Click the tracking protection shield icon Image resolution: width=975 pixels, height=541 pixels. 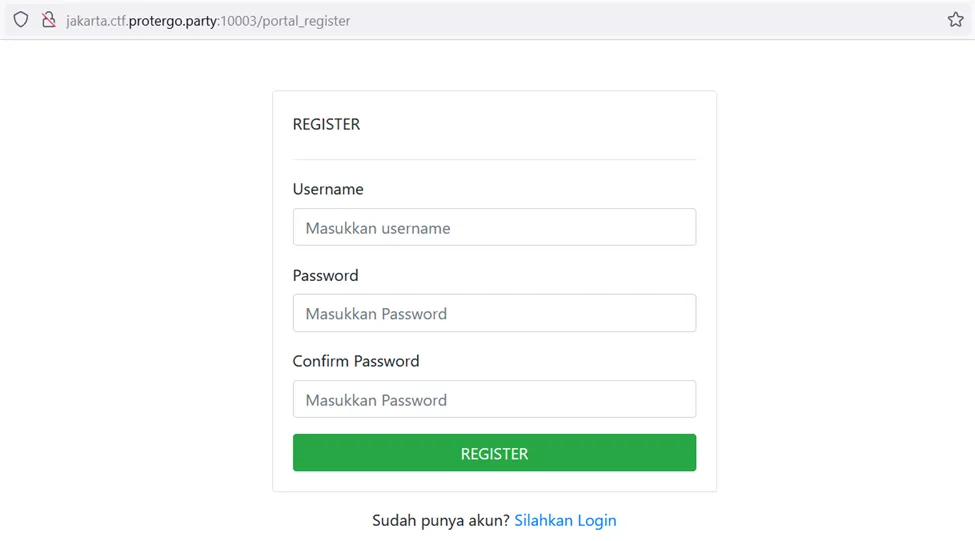click(21, 20)
